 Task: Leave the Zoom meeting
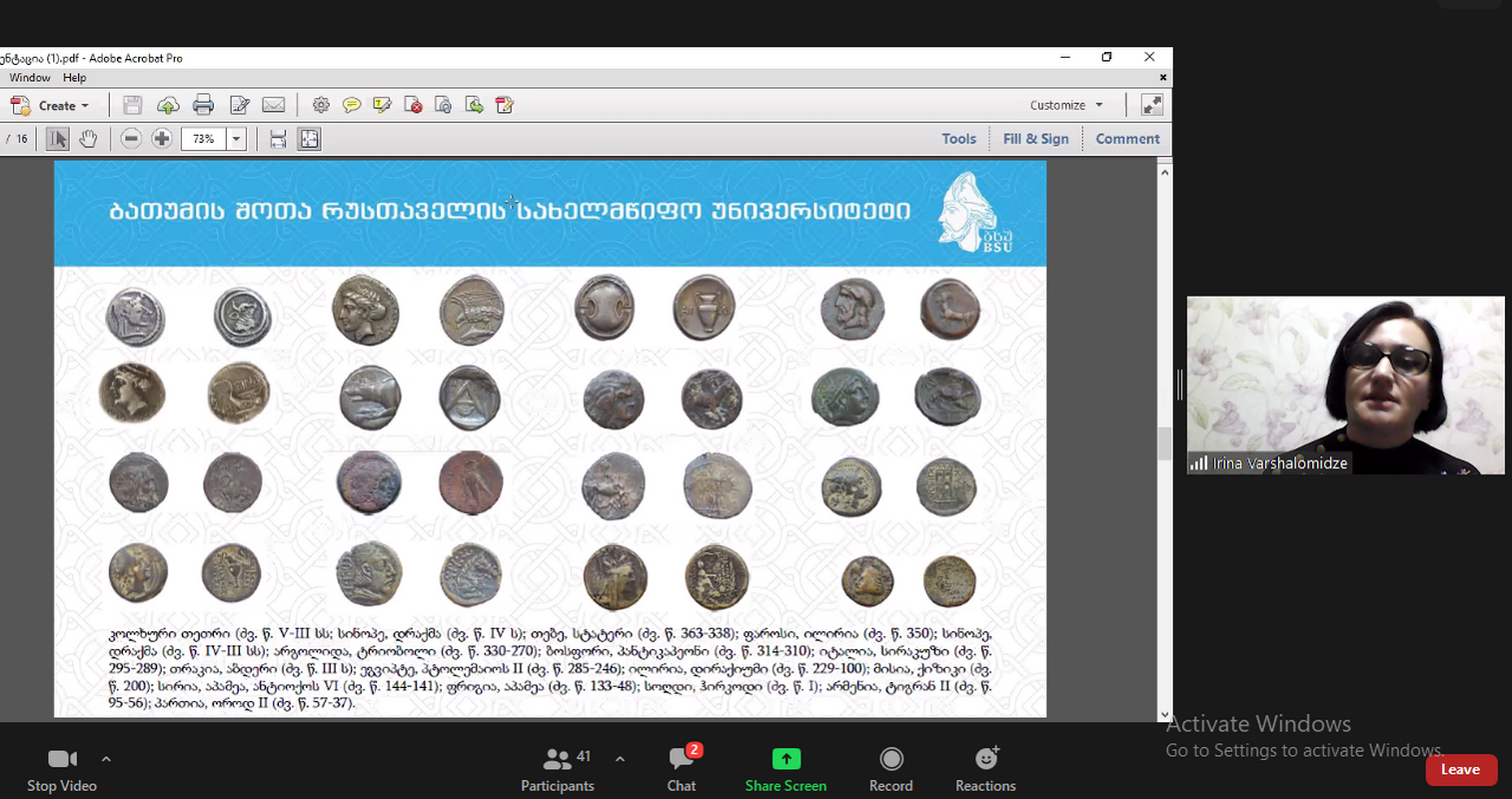pos(1460,769)
